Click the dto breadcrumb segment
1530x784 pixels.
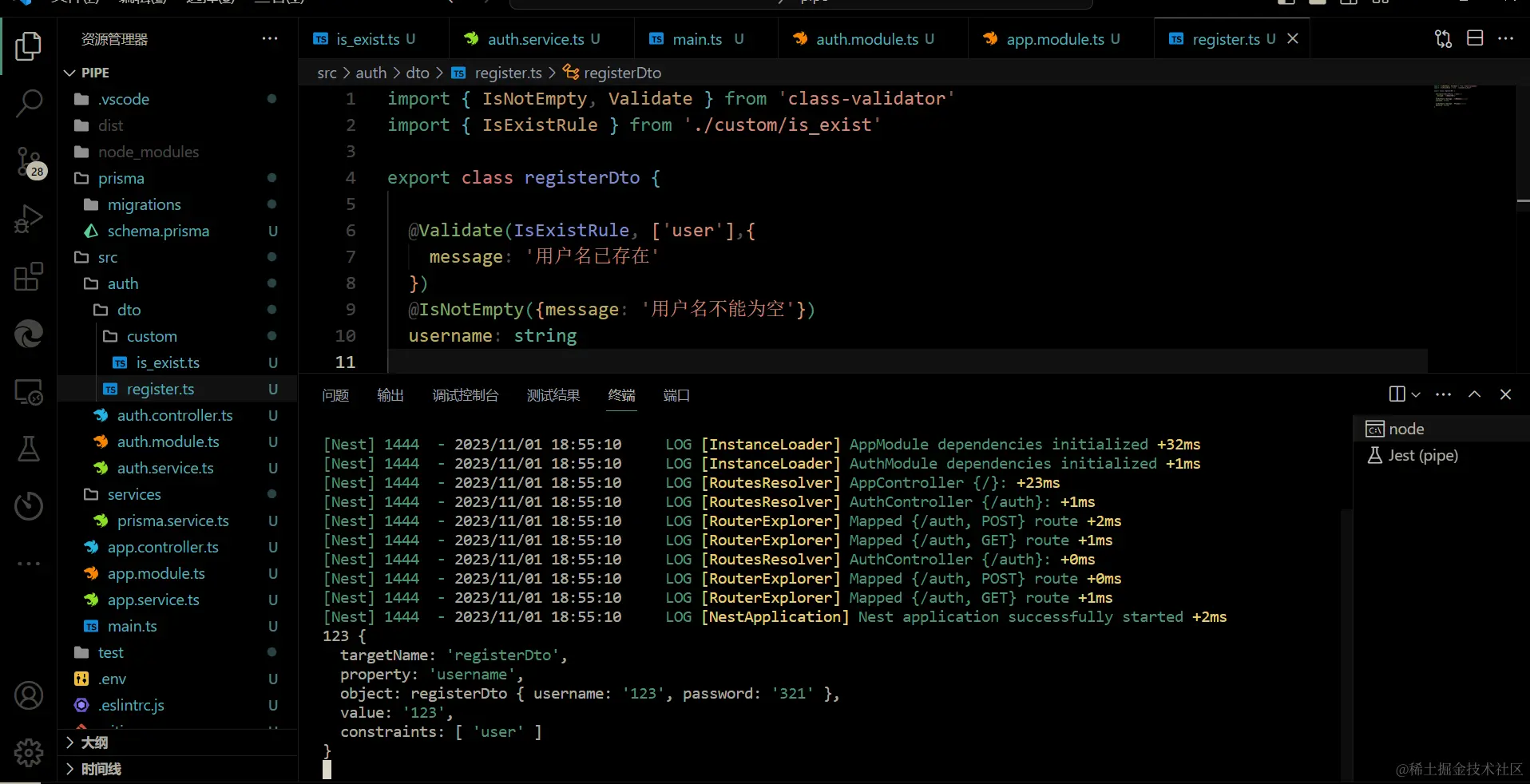(418, 73)
